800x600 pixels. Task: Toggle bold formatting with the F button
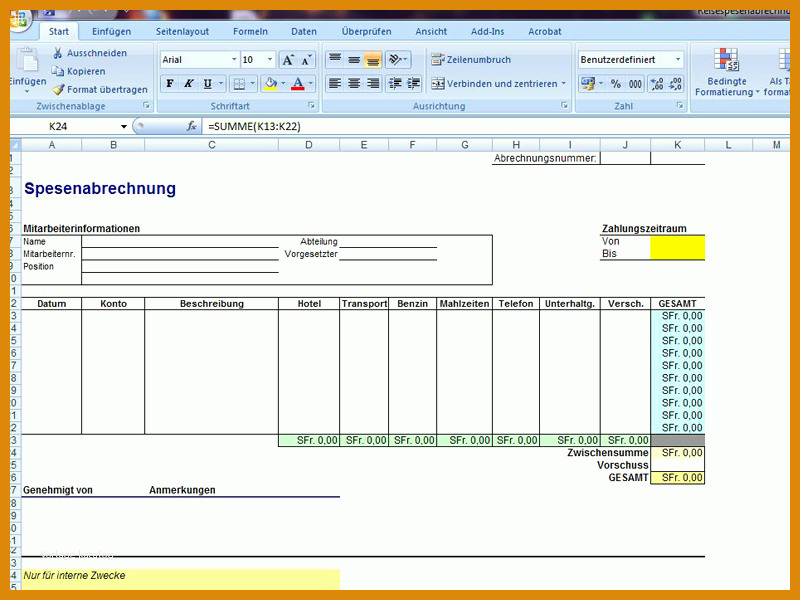[170, 84]
